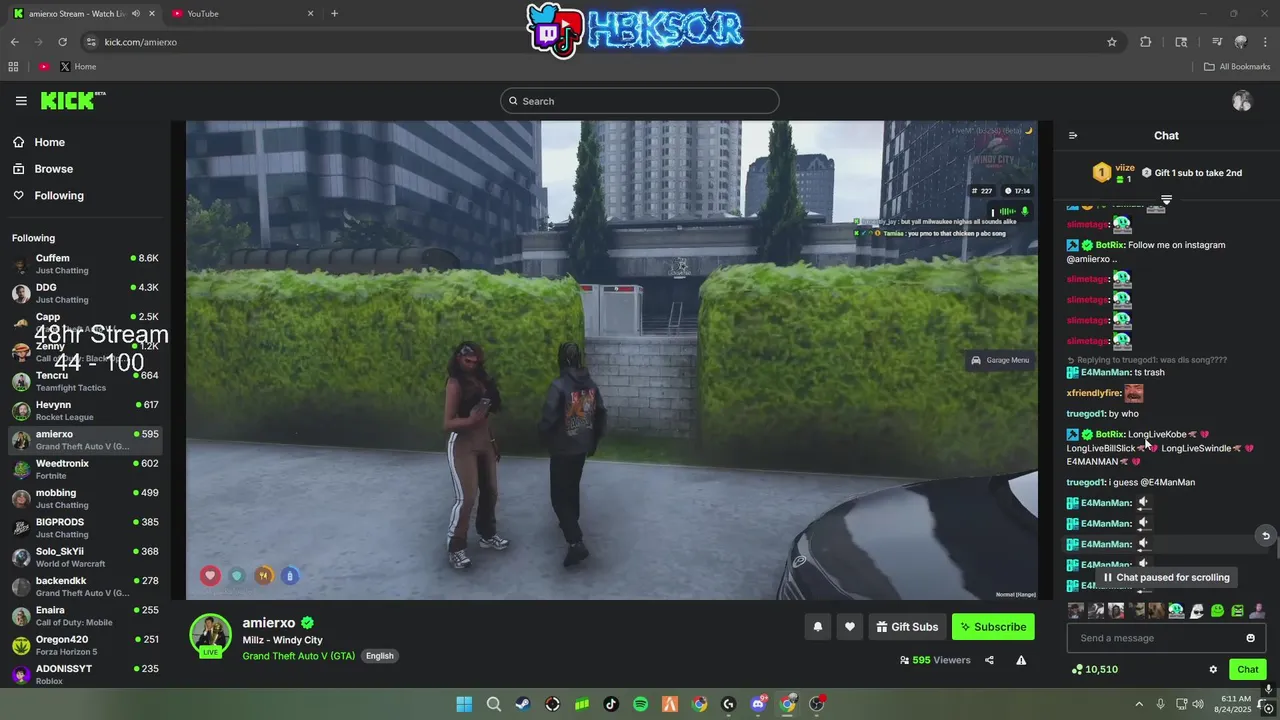Screen dimensions: 1280x720
Task: Switch to the amierxo Stream tab
Action: [82, 13]
